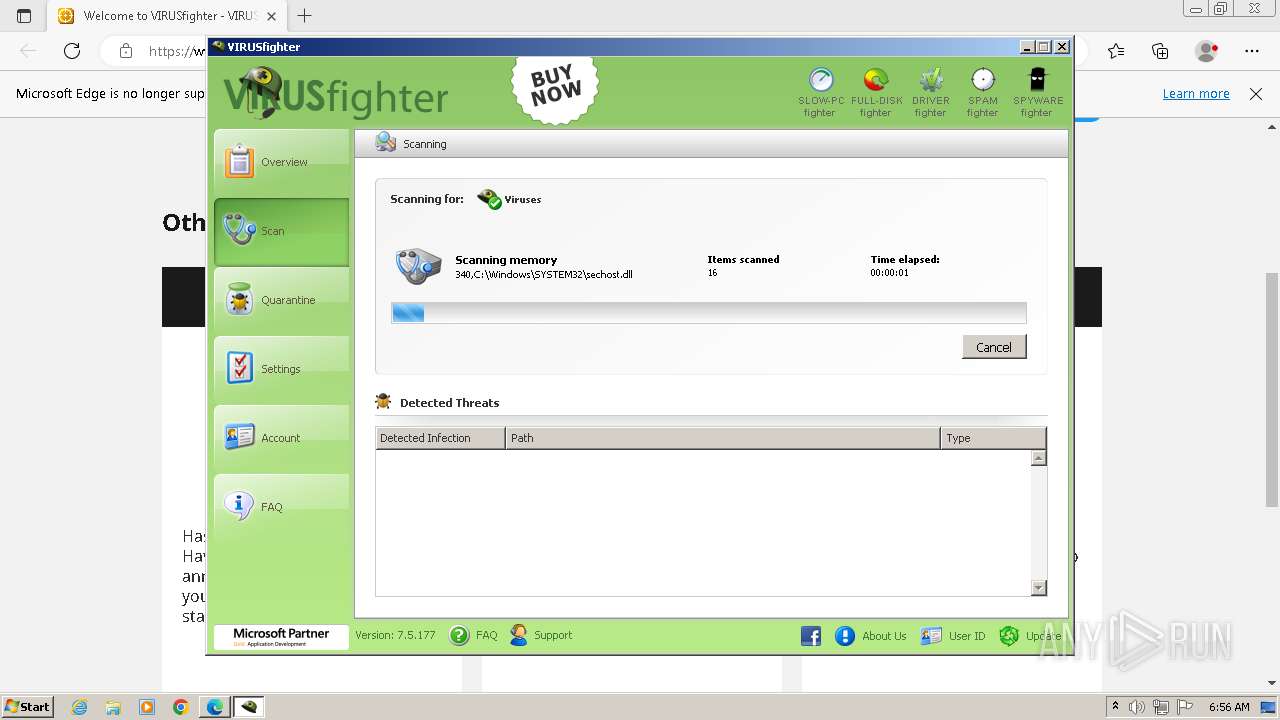
Task: Open the FAQ sidebar item
Action: pos(281,507)
